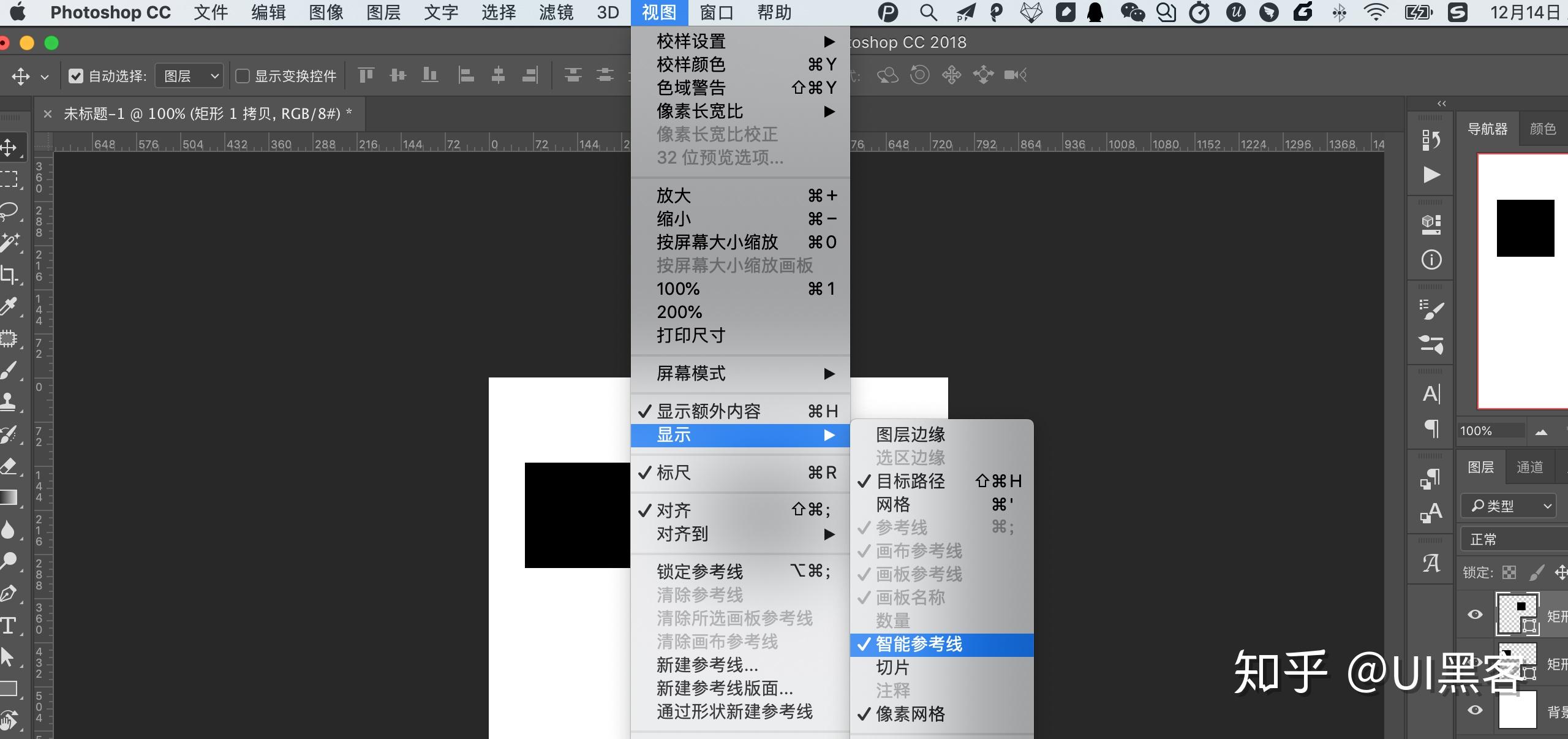Screen dimensions: 1568x739
Task: Click the Wi-Fi status icon
Action: pos(1376,12)
